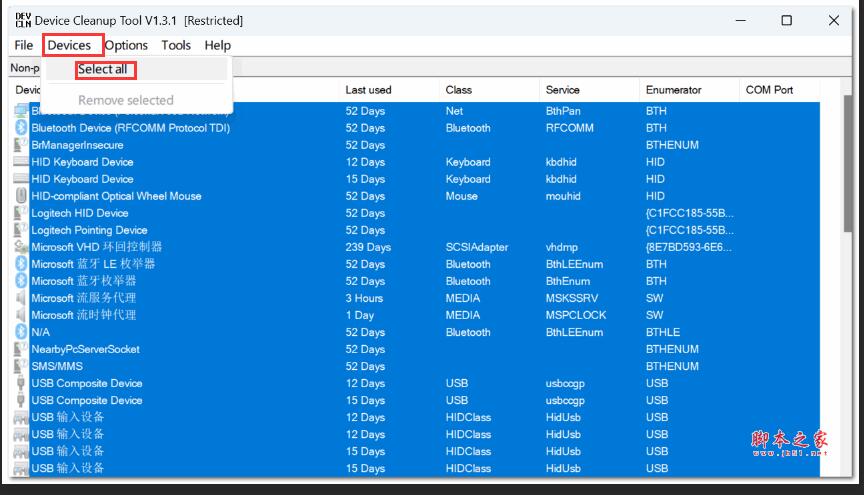
Task: Open the Devices menu
Action: 69,45
